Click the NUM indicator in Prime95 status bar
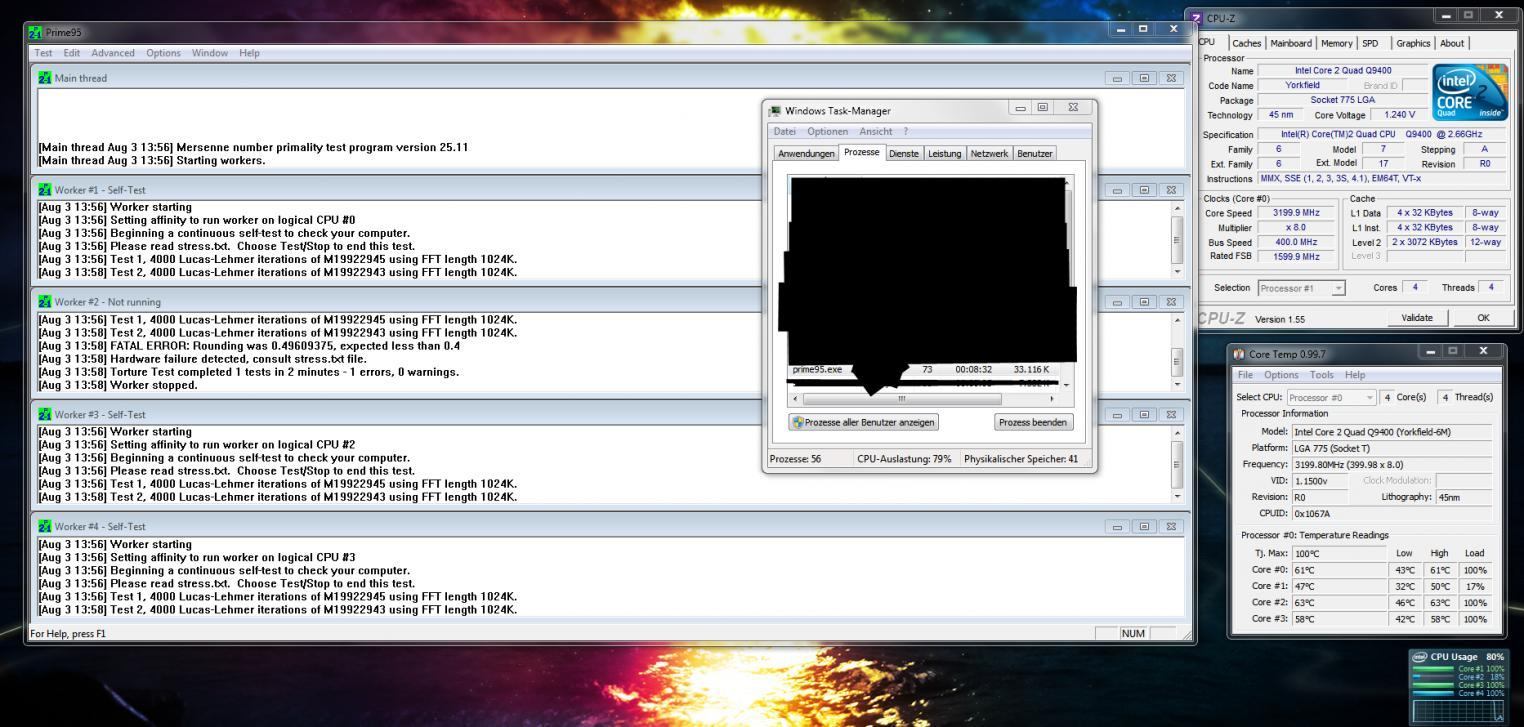The image size is (1524, 727). click(x=1134, y=633)
